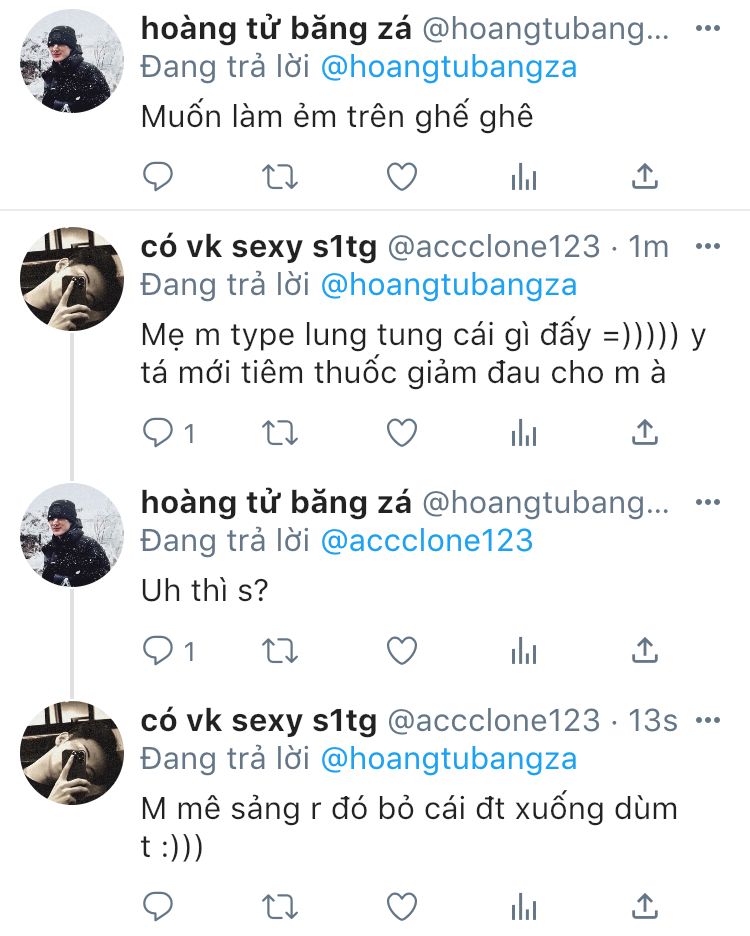The image size is (750, 936).
Task: Like the "Muốn làm ẻm trên ghế ghê" tweet
Action: click(401, 177)
